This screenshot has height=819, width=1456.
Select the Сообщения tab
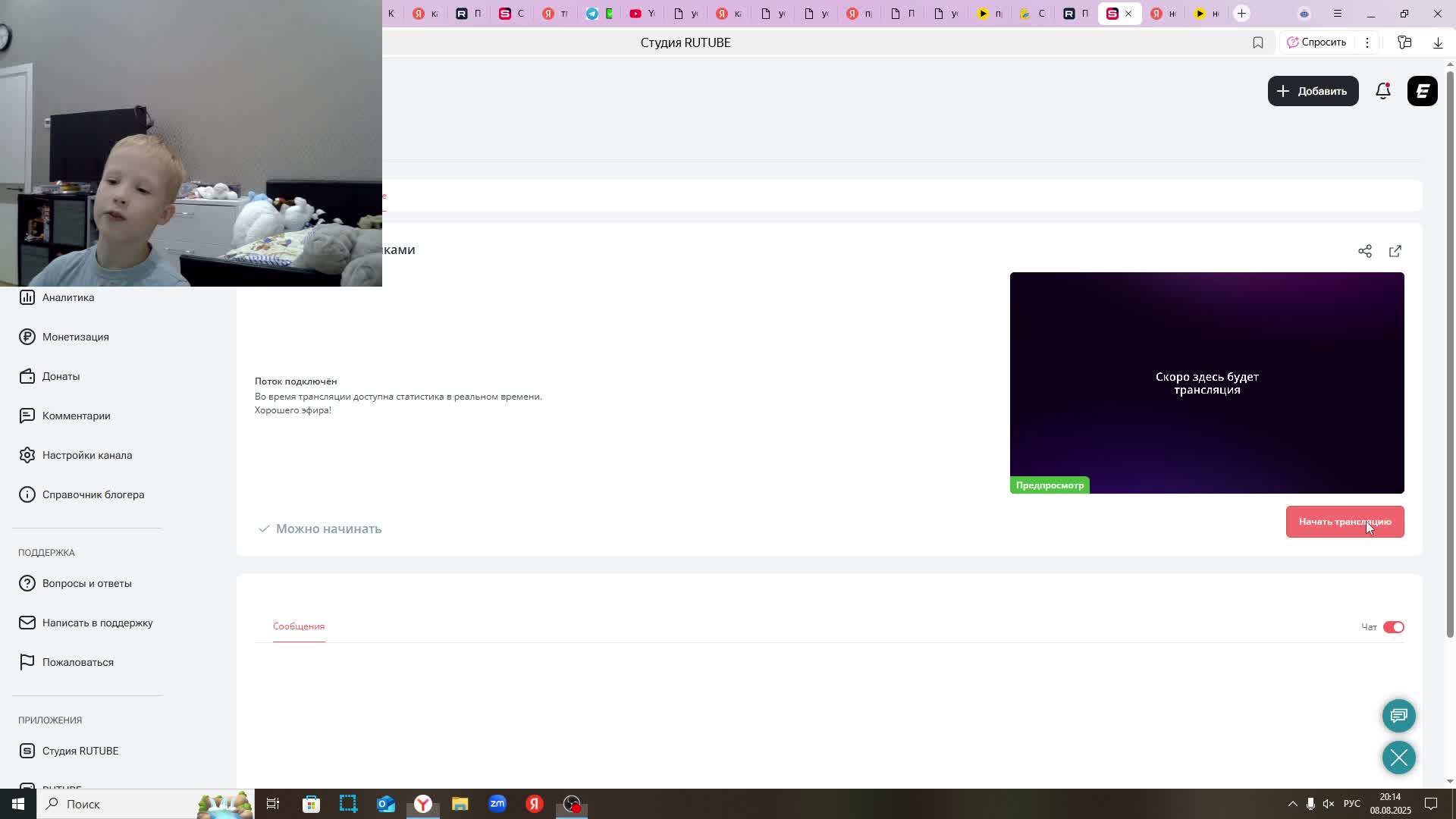click(x=299, y=626)
